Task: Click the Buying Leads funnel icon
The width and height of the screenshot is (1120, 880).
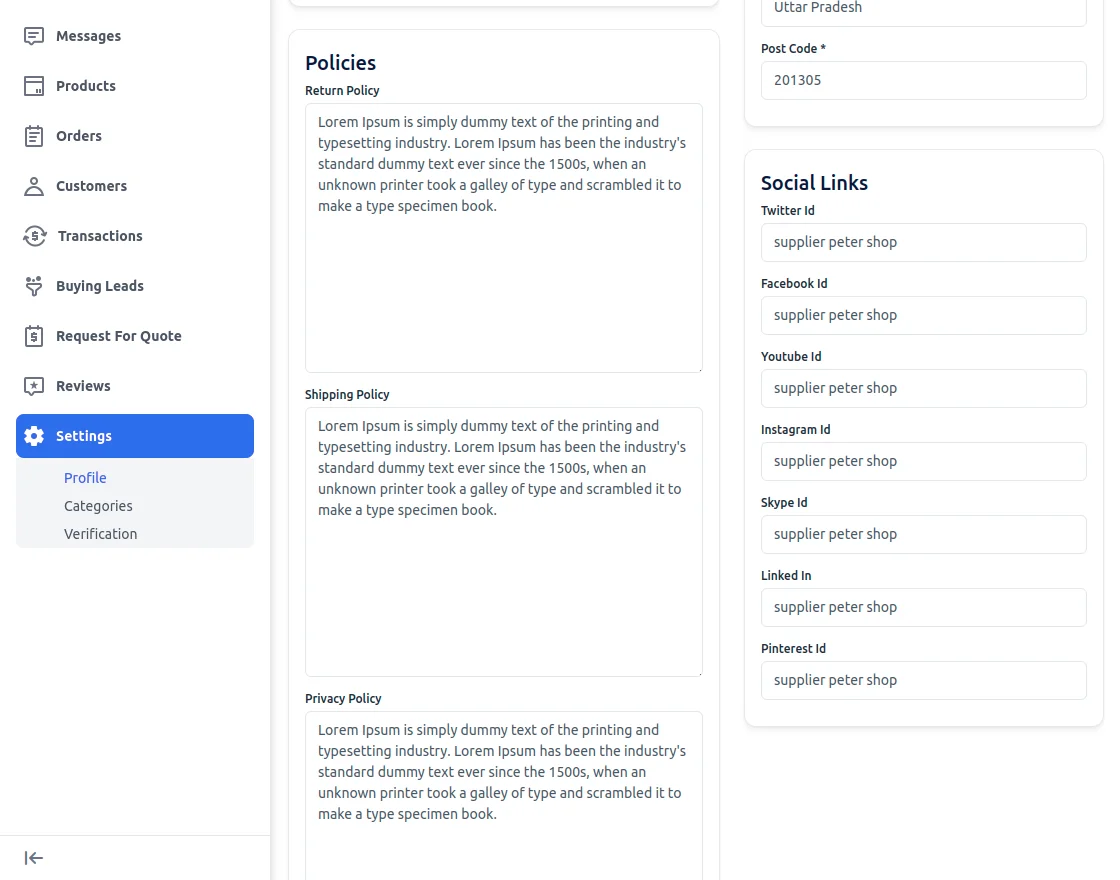Action: point(34,286)
